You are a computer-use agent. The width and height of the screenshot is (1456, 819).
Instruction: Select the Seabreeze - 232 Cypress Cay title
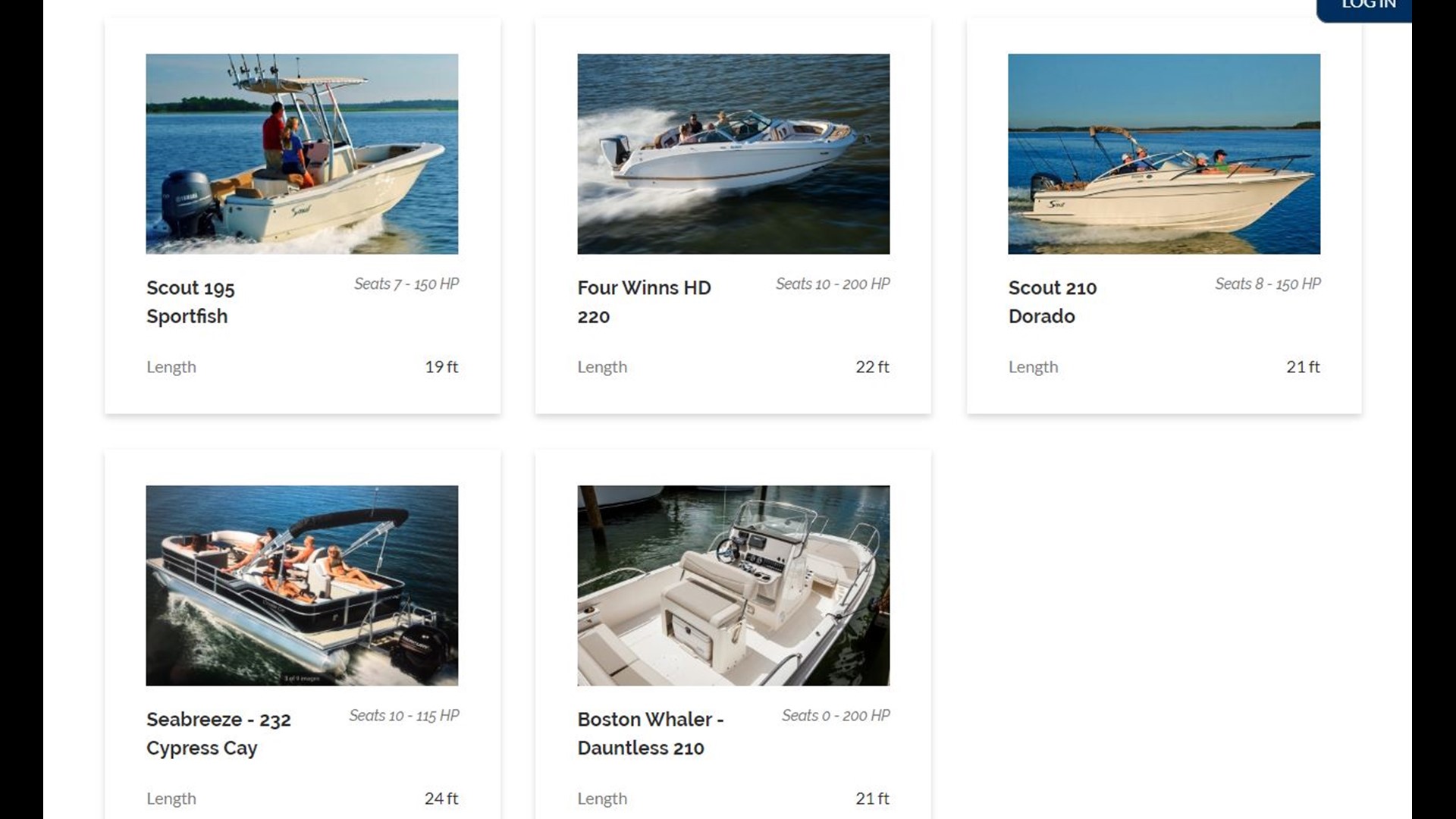point(218,733)
